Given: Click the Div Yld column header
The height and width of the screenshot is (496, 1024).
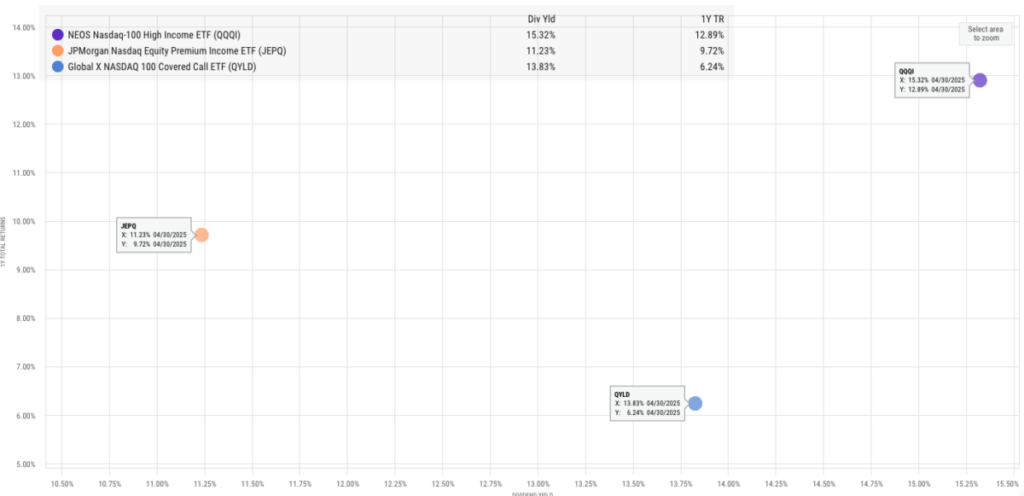Looking at the screenshot, I should point(541,19).
